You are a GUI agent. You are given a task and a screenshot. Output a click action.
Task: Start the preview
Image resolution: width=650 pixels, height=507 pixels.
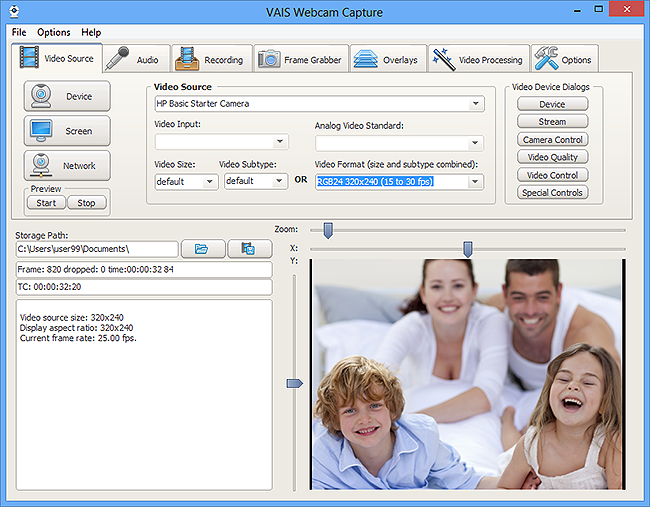click(46, 203)
